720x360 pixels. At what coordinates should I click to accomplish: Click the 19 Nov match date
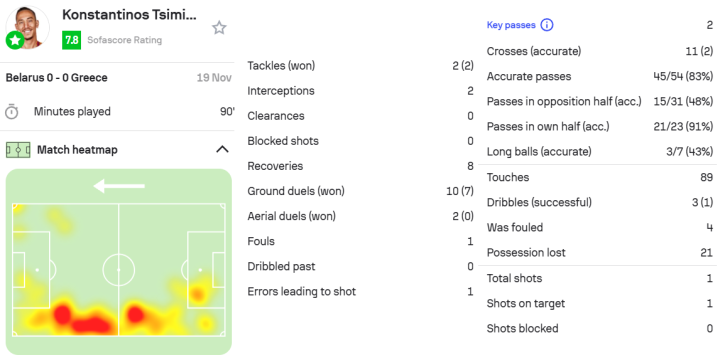click(x=214, y=78)
